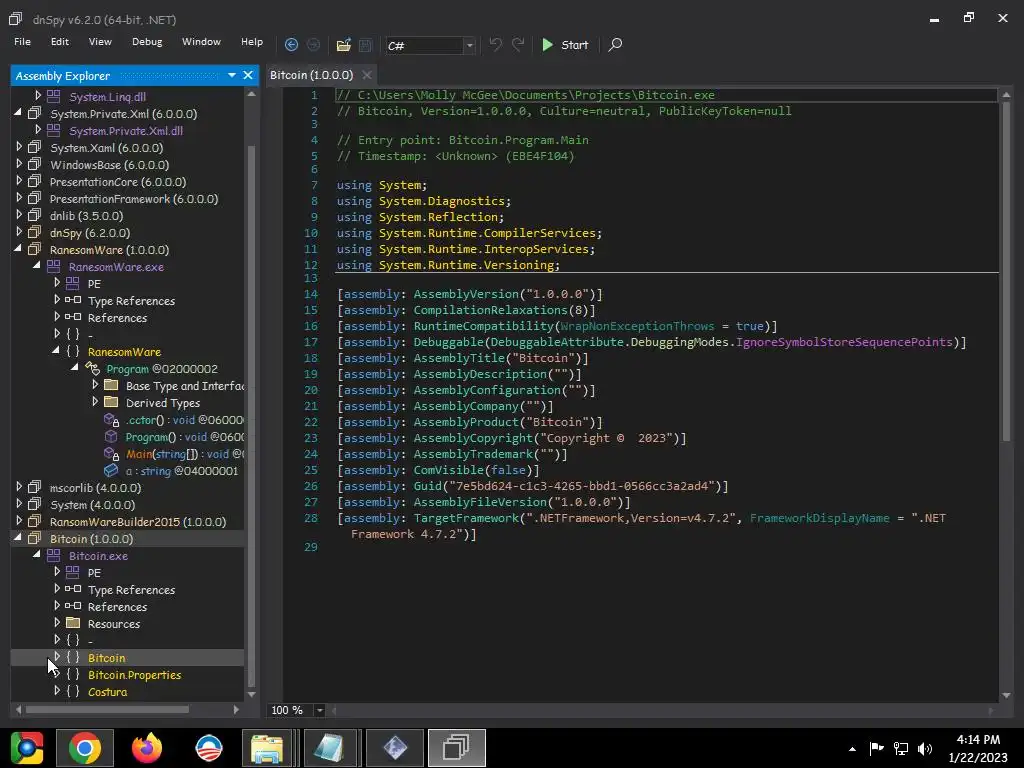Image resolution: width=1024 pixels, height=768 pixels.
Task: Collapse the RanesomWare (1.0.0.0) assembly node
Action: [x=18, y=249]
